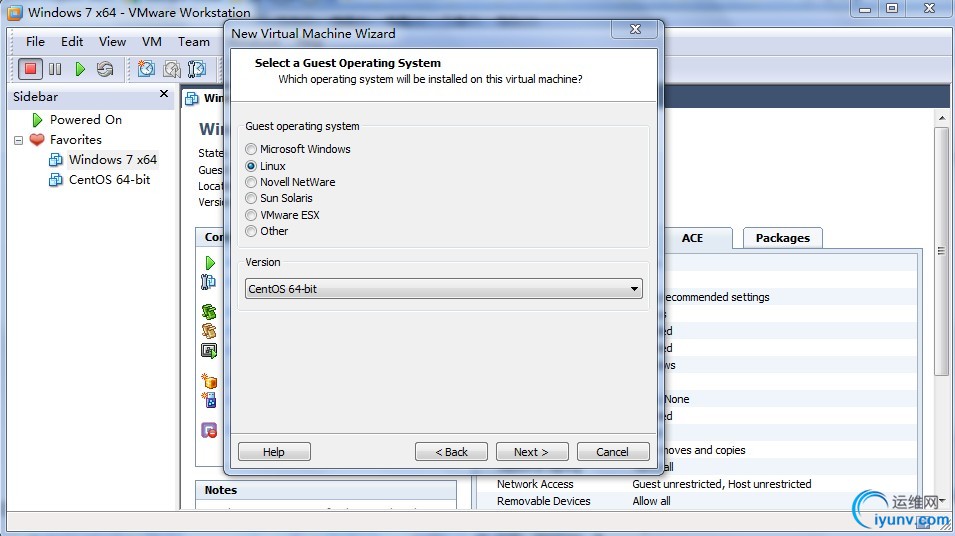Viewport: 955px width, 536px height.
Task: Select the Linux radio button
Action: pyautogui.click(x=251, y=166)
